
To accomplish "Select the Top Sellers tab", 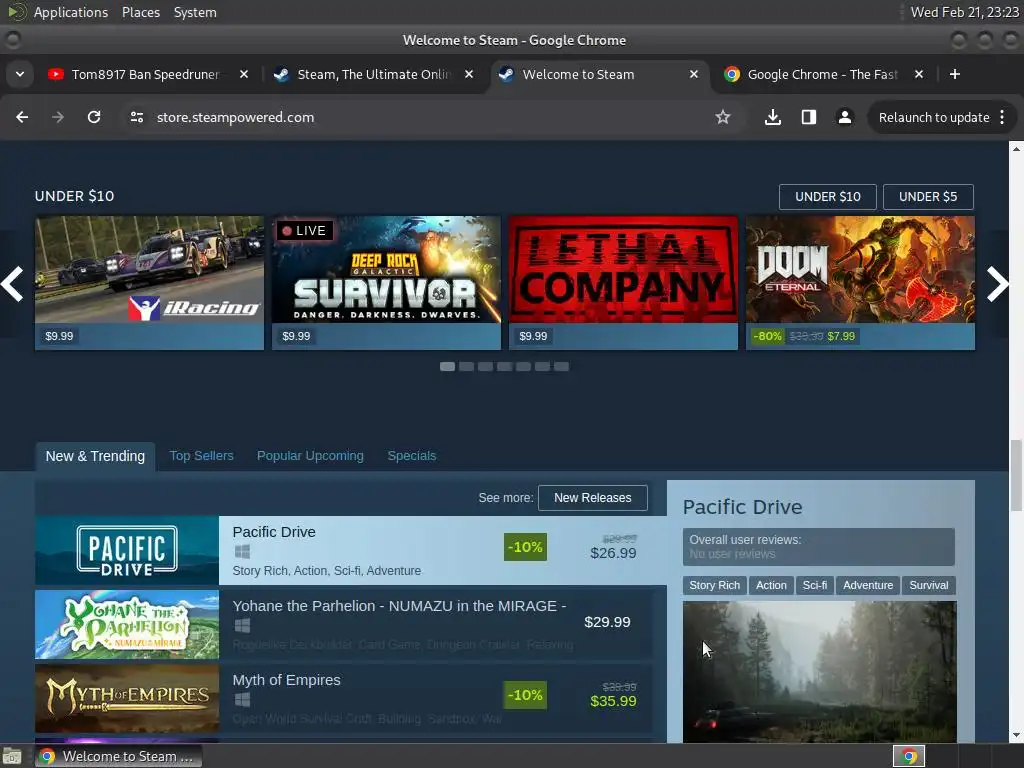I will [201, 456].
